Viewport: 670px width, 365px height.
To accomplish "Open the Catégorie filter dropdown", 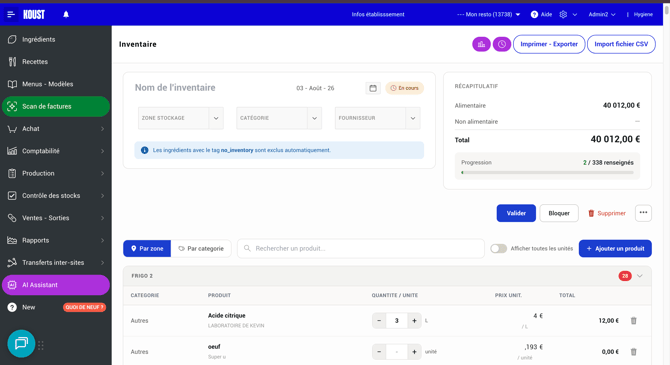I will coord(279,118).
